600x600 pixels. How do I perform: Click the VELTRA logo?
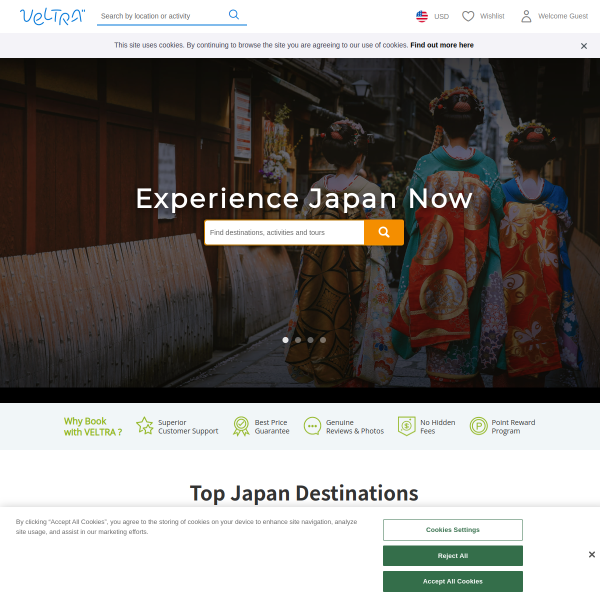click(52, 16)
